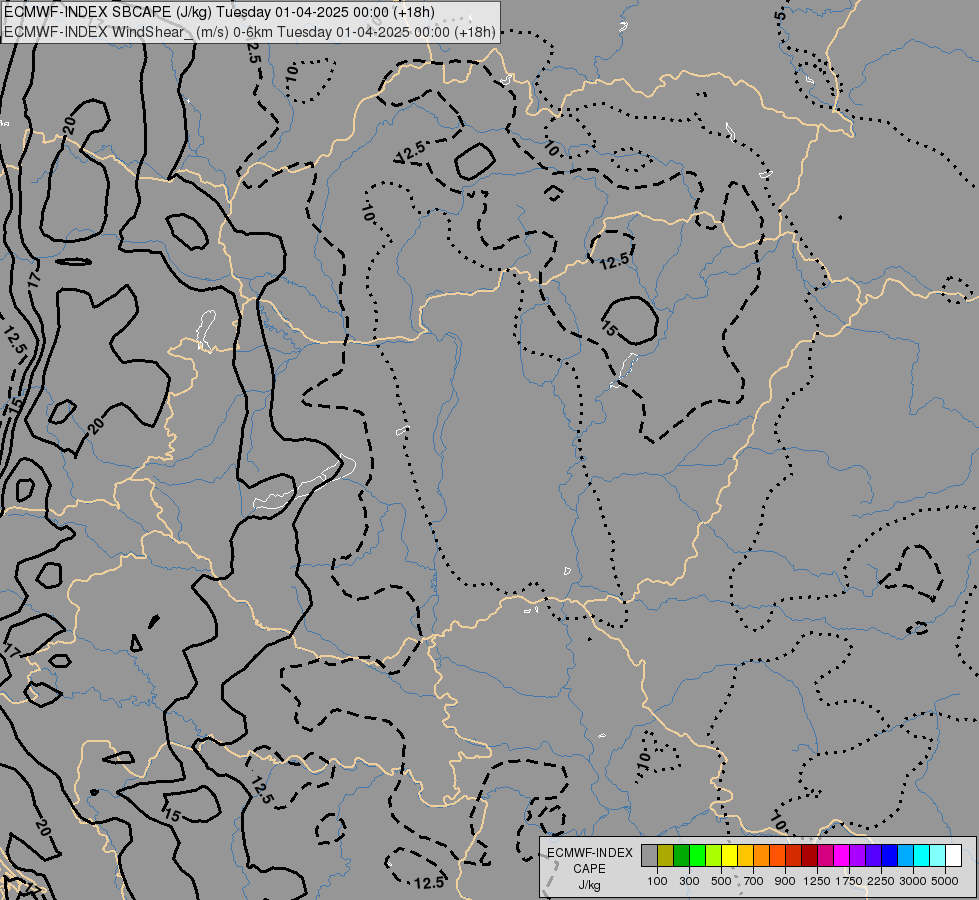Click the dark green legend swatch
979x900 pixels.
682,855
